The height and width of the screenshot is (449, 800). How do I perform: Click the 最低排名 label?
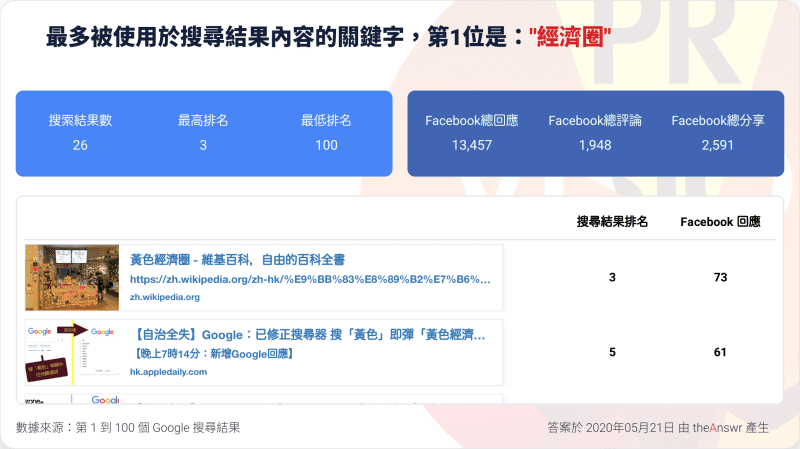coord(327,120)
